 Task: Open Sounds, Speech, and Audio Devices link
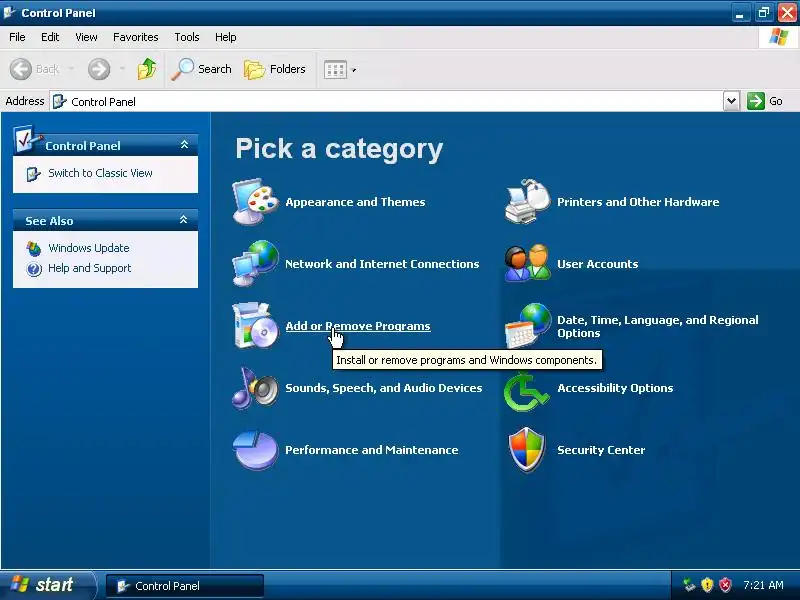(384, 388)
